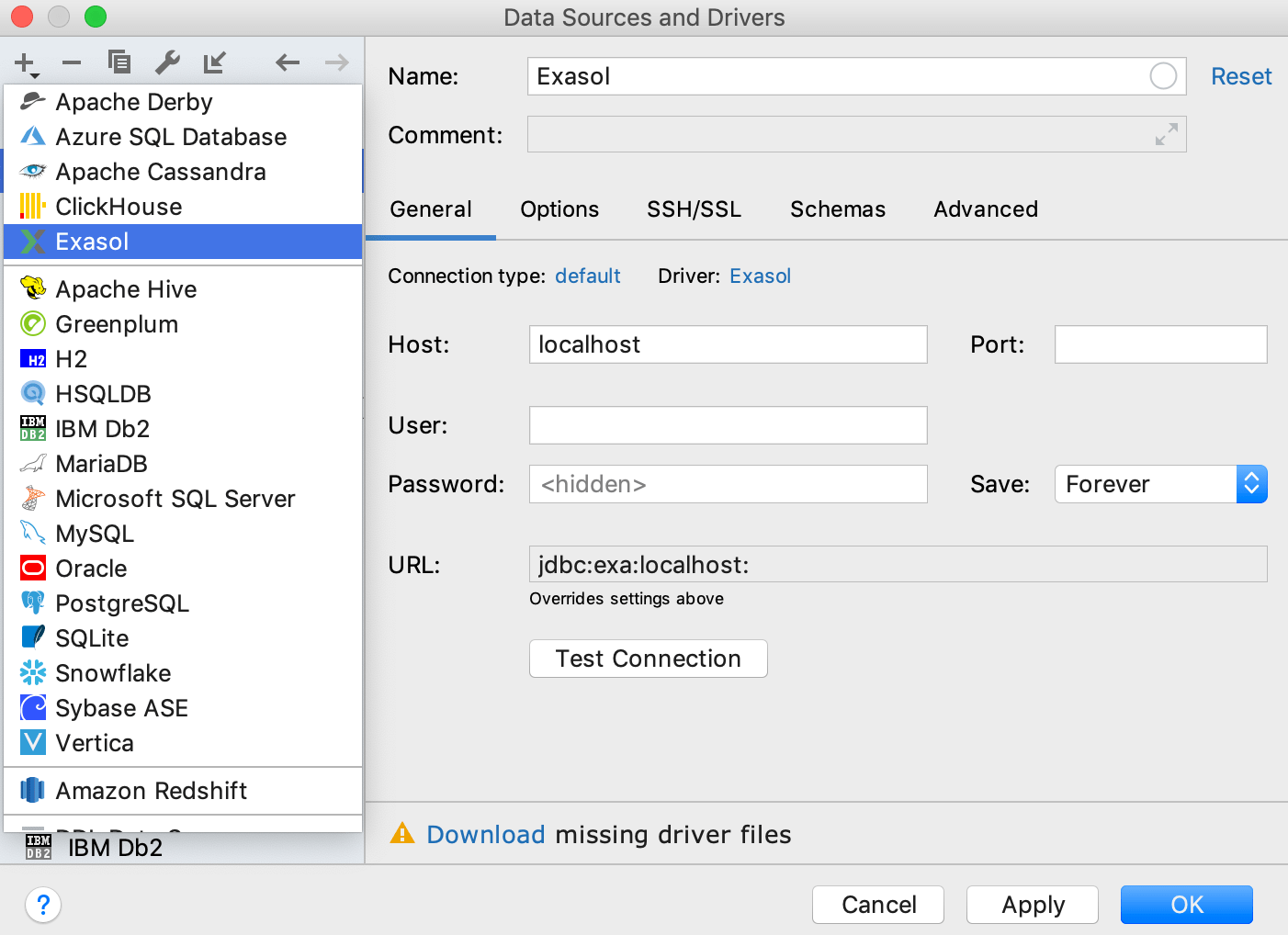Click the Apply button
1288x935 pixels.
pos(1033,905)
